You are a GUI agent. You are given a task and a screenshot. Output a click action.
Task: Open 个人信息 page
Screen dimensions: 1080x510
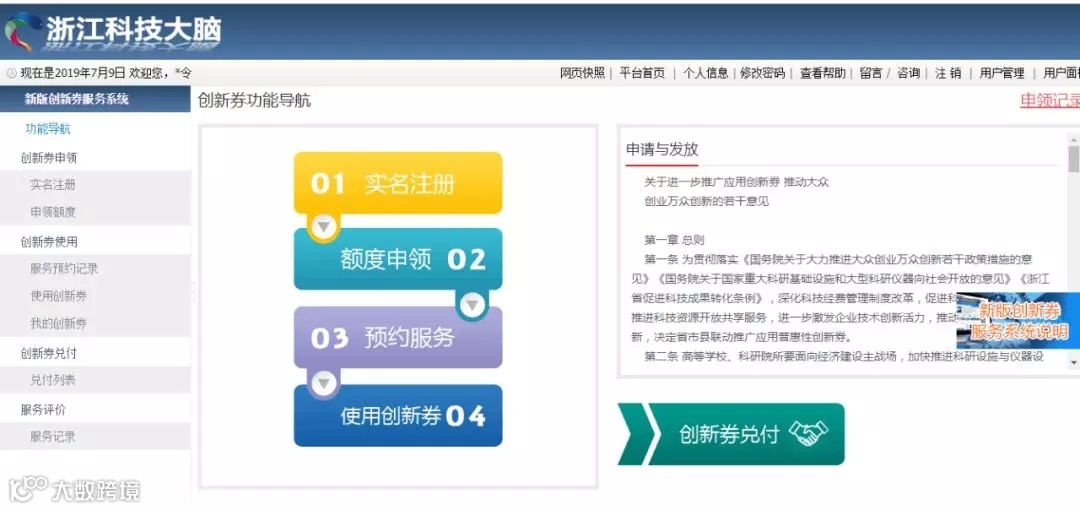(705, 73)
